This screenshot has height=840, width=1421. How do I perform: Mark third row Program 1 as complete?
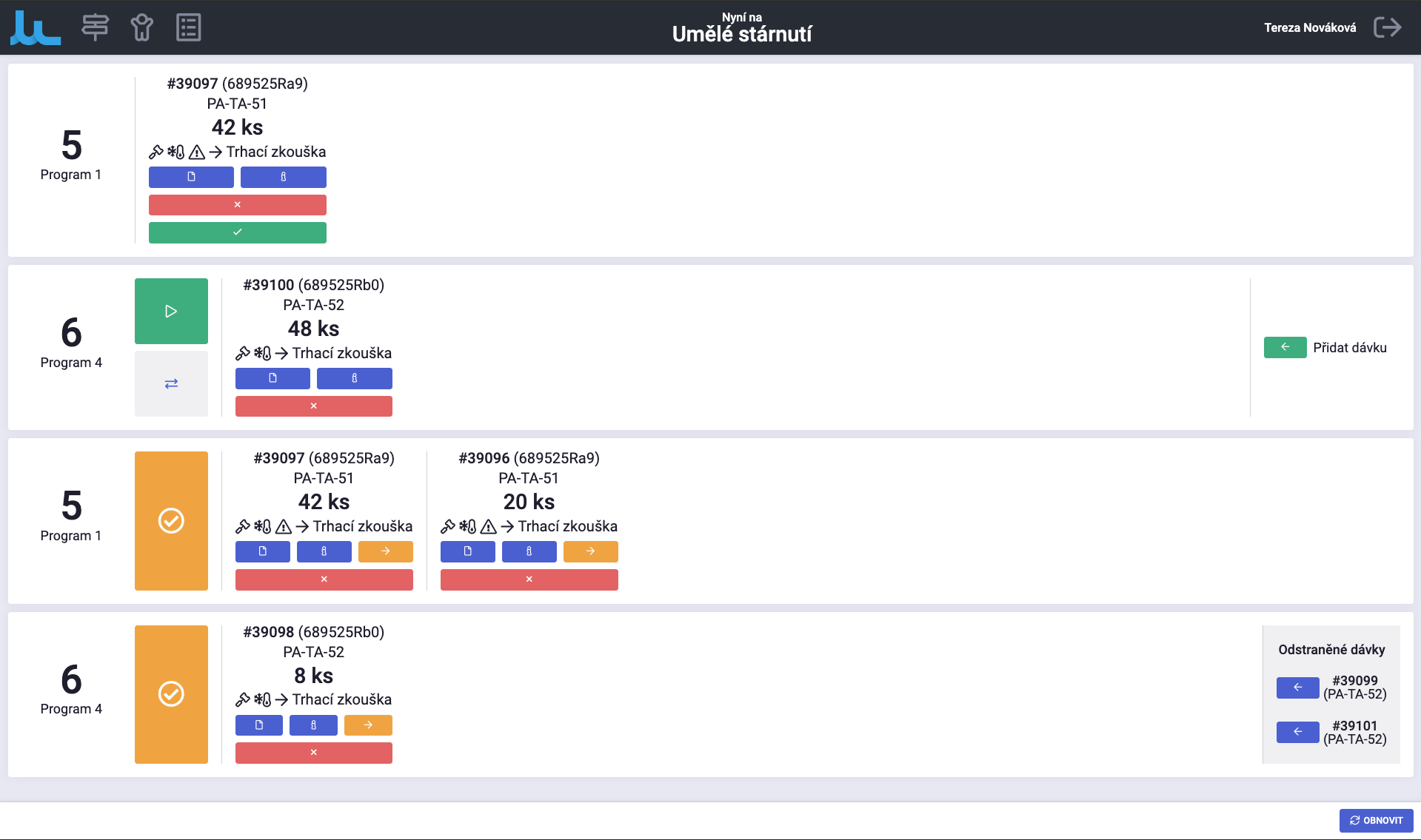point(171,521)
